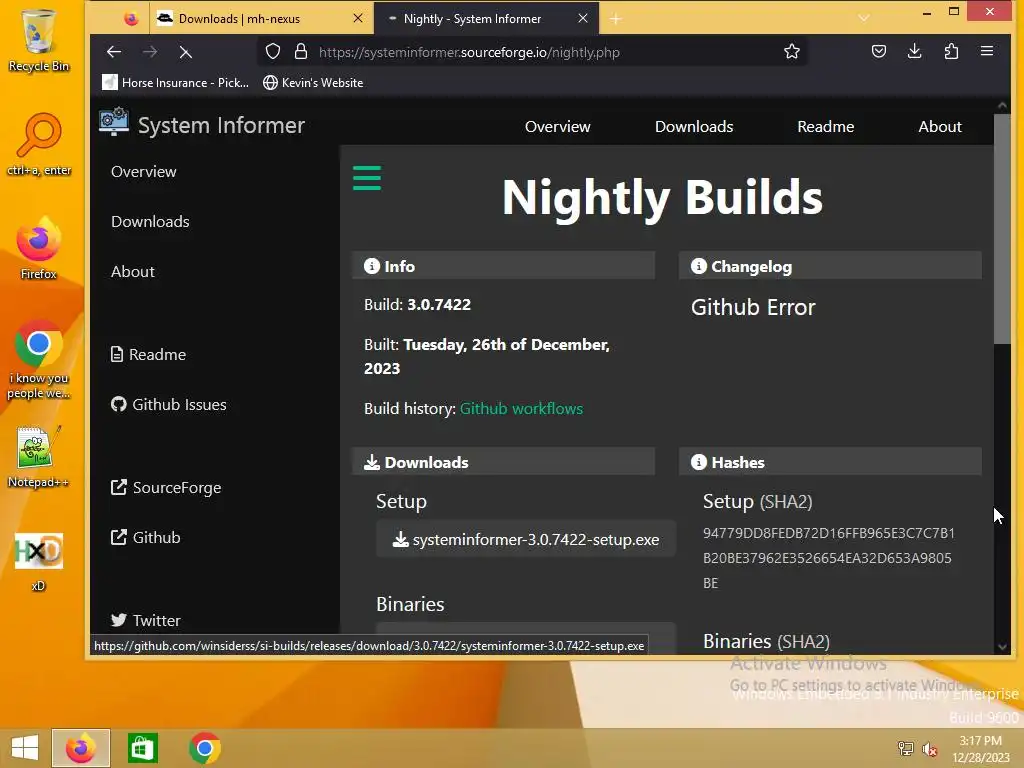
Task: Click the Firefox taskbar button
Action: (80, 748)
